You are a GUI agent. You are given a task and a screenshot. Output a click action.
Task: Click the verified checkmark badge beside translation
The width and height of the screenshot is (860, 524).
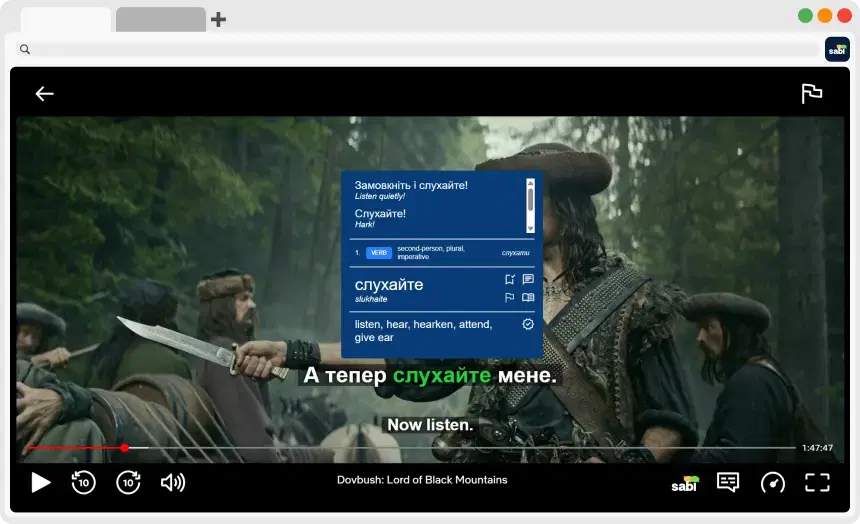click(528, 324)
